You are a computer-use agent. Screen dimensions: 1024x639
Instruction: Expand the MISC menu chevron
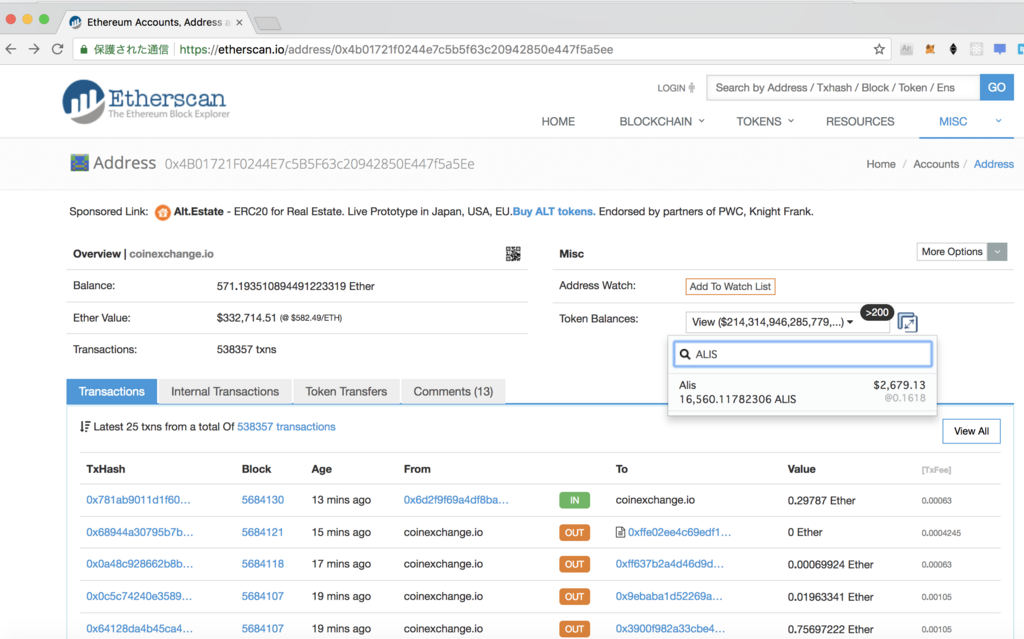coord(998,121)
